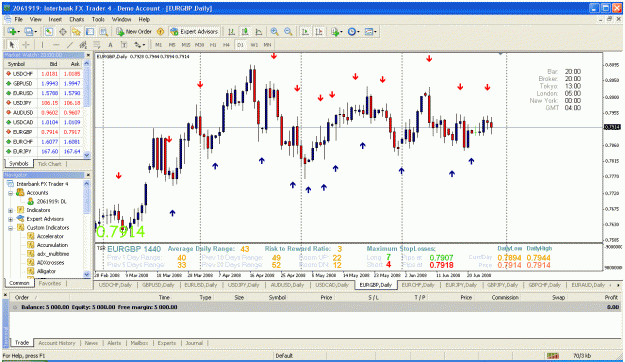
Task: Select the EURGBP row in Market Watch
Action: pyautogui.click(x=44, y=132)
